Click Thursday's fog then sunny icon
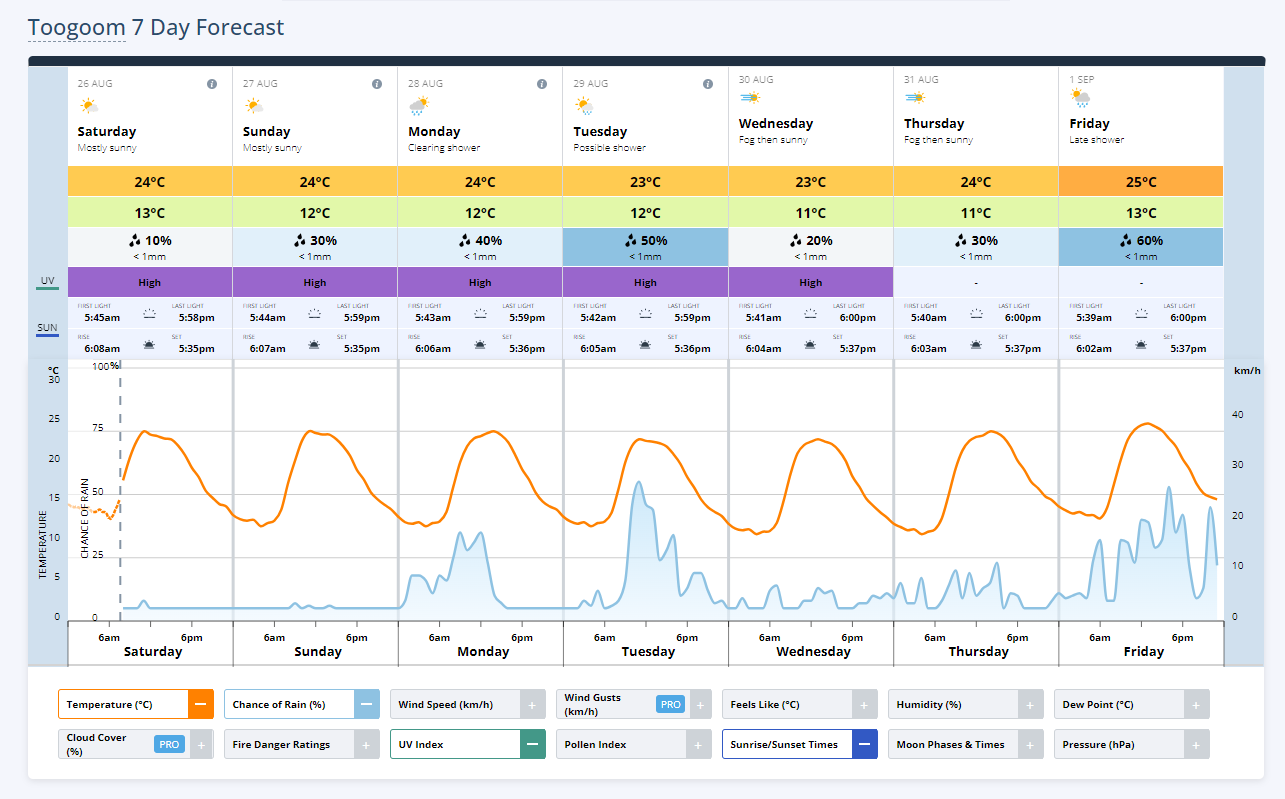 click(914, 98)
